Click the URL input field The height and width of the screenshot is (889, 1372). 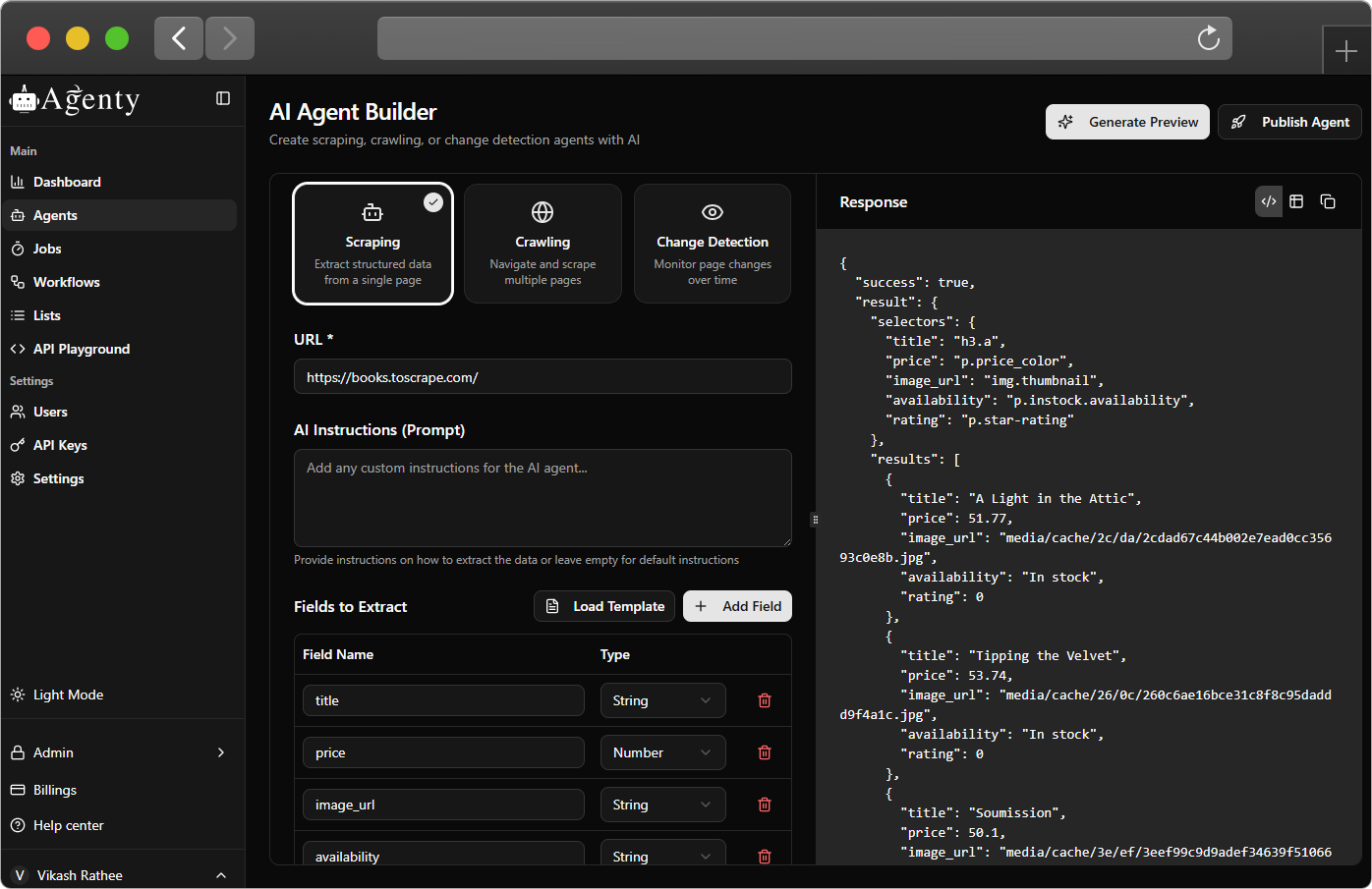[543, 376]
